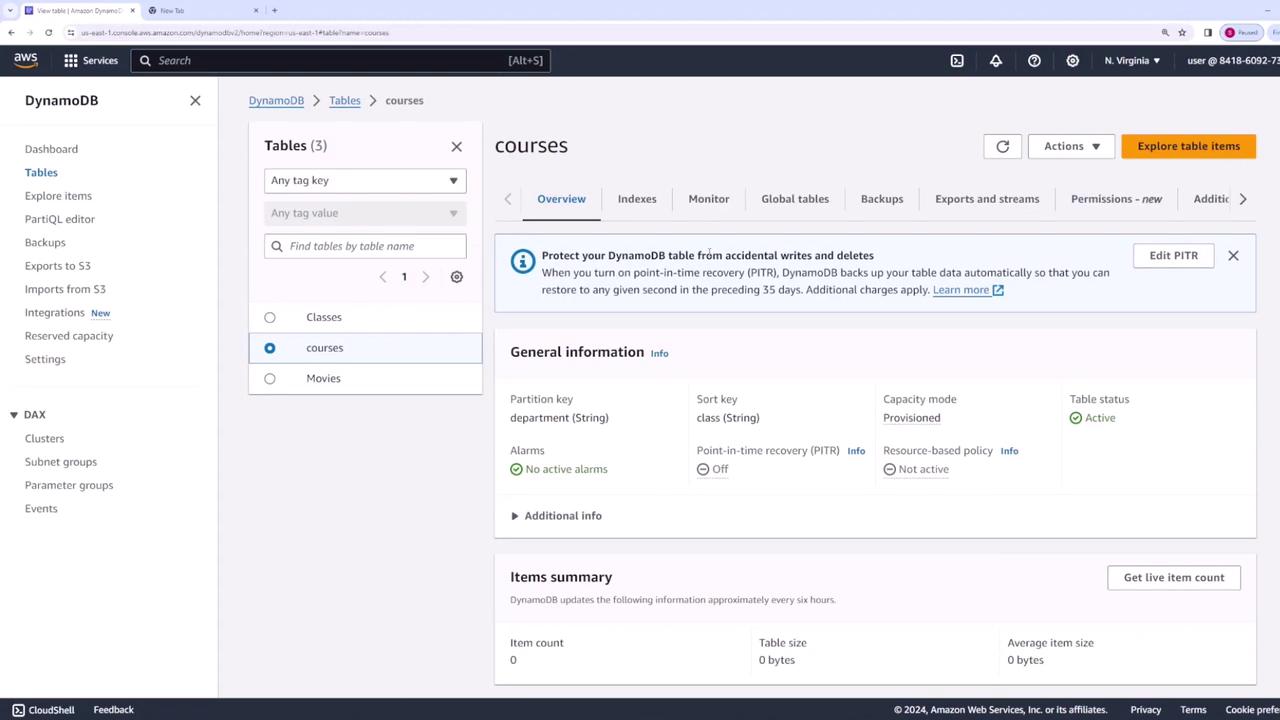Open DAX Clusters in the sidebar
This screenshot has width=1280, height=720.
click(x=44, y=438)
